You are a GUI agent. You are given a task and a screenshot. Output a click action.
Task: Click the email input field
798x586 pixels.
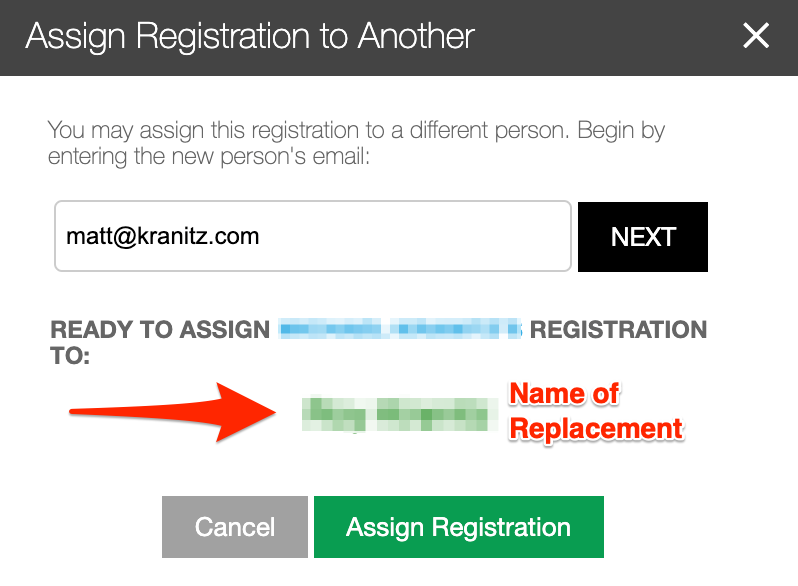(312, 237)
